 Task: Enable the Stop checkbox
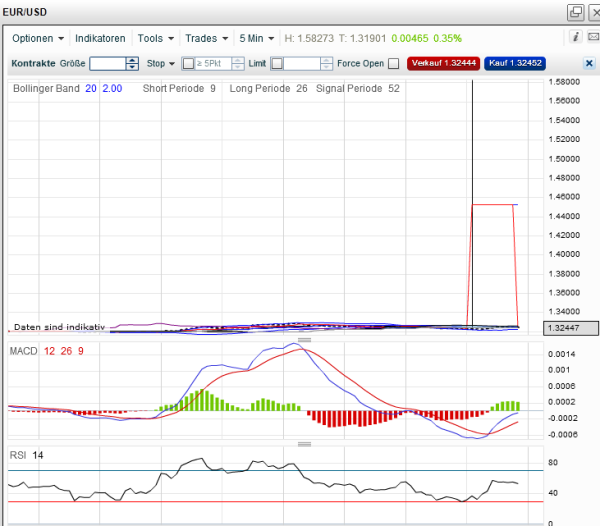click(x=188, y=64)
